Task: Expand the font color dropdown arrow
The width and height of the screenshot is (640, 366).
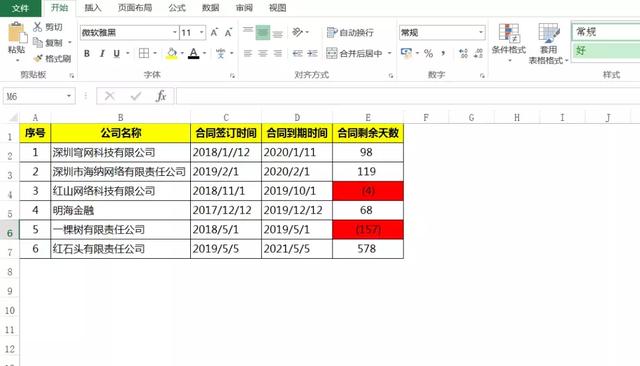Action: click(204, 53)
